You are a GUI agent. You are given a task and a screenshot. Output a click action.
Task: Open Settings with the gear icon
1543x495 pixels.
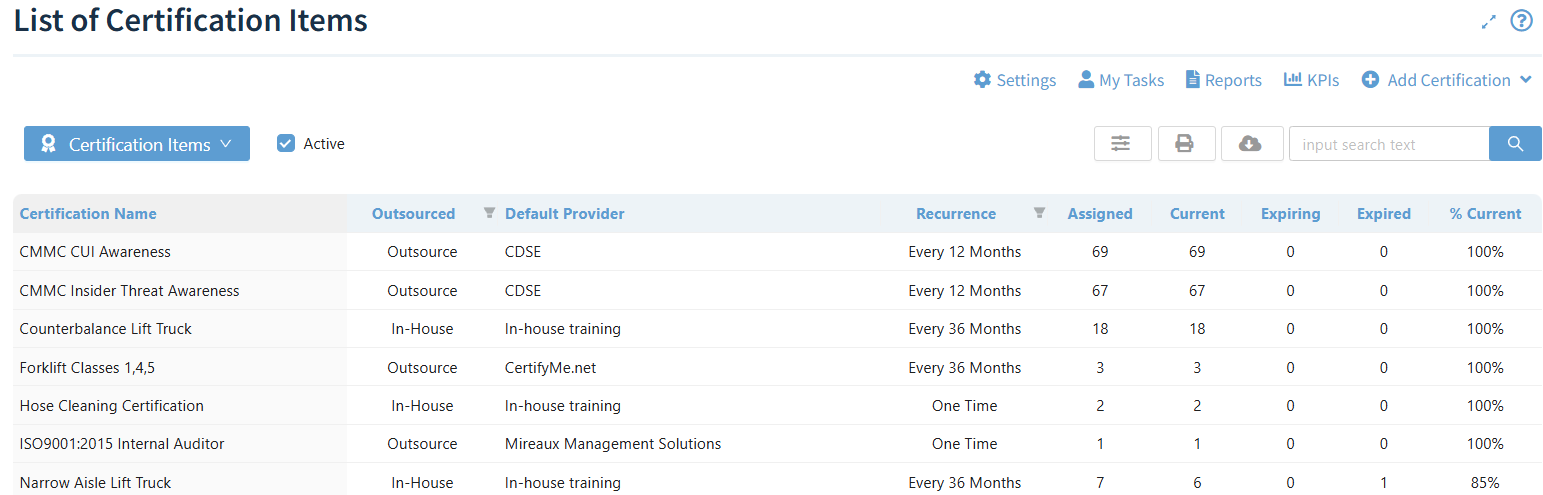(x=1014, y=80)
